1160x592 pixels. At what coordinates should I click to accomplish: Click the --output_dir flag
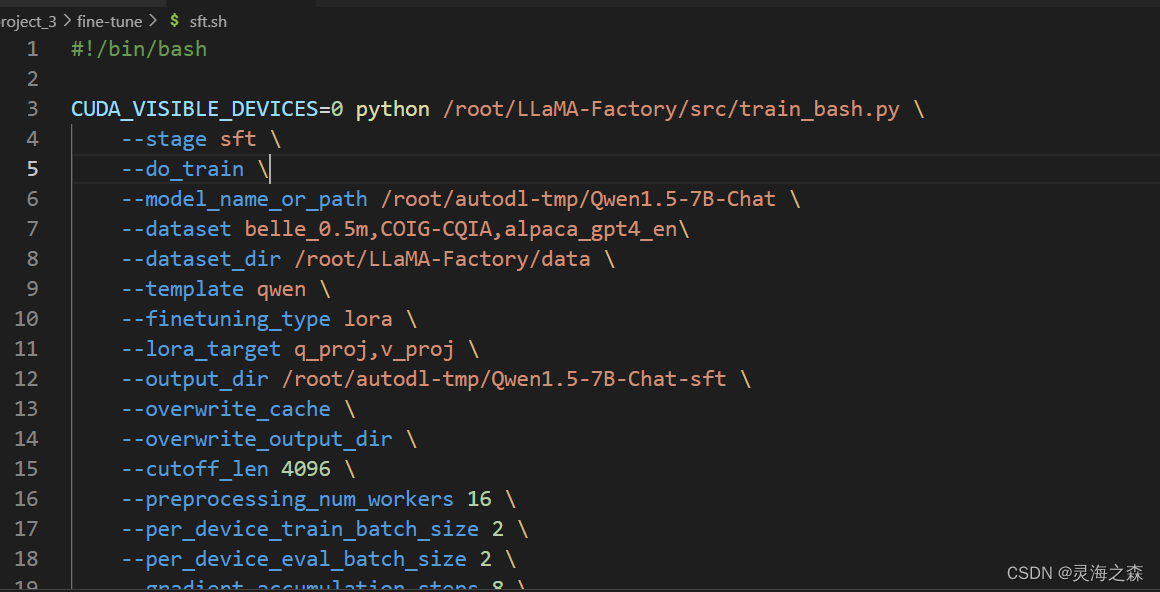tap(195, 379)
